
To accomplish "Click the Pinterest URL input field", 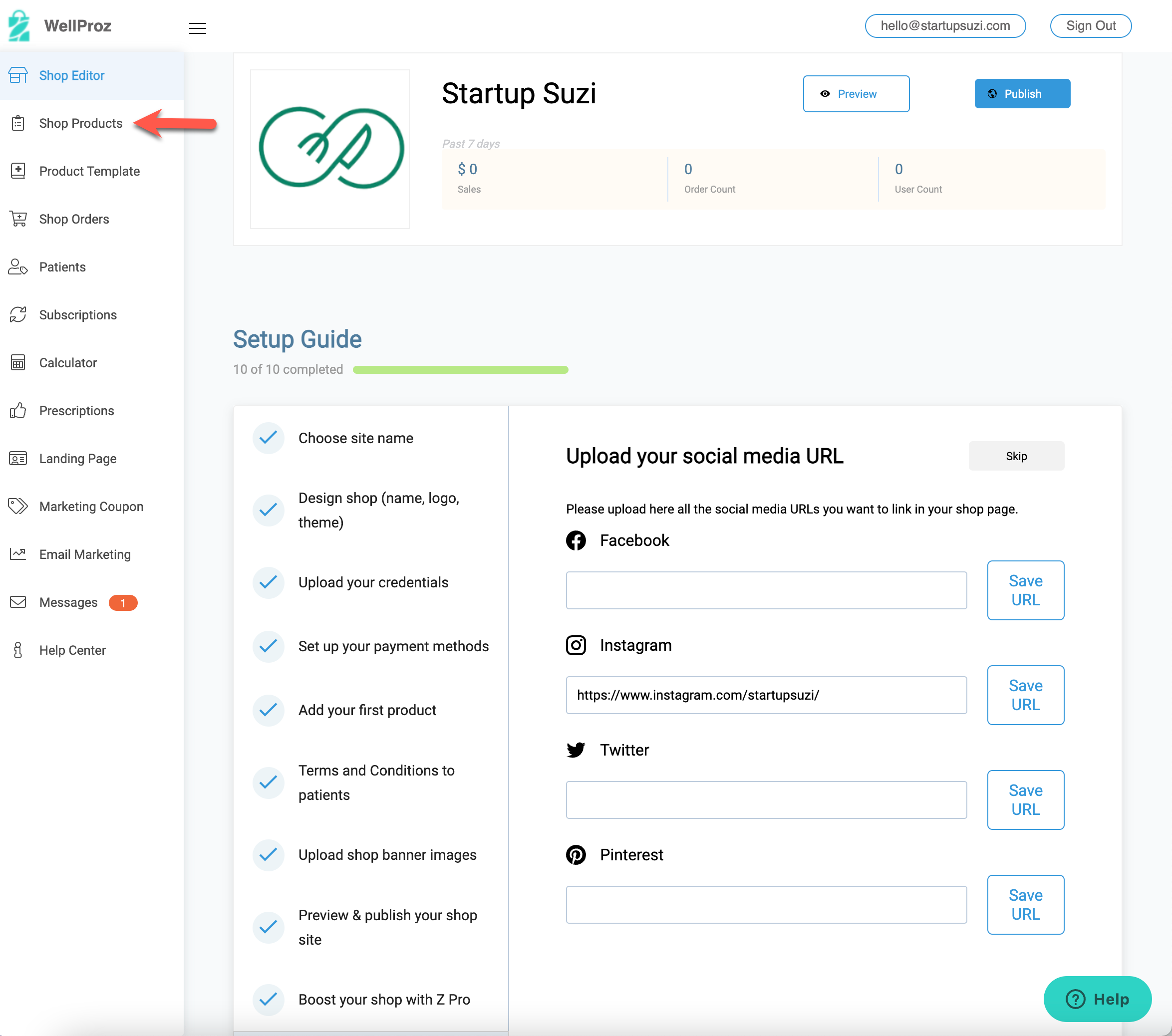I will (x=766, y=905).
